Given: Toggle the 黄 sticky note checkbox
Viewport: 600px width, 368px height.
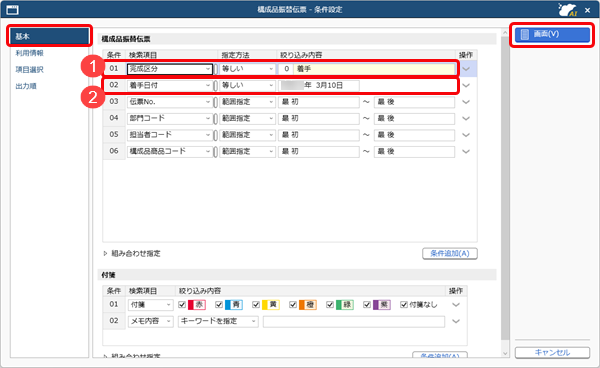Looking at the screenshot, I should click(x=256, y=305).
